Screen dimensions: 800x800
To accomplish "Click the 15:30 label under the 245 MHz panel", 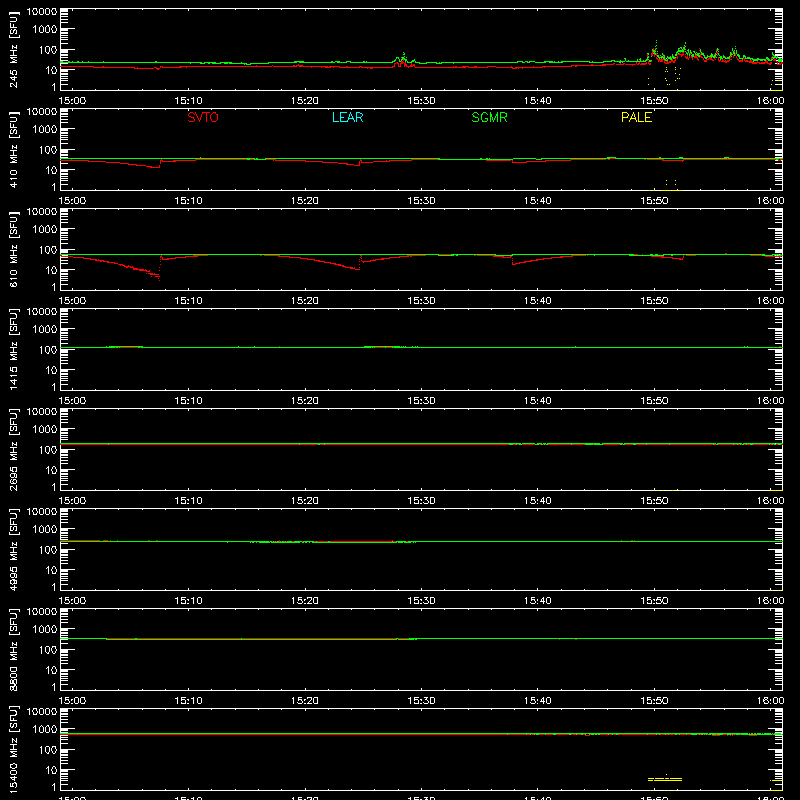I will pyautogui.click(x=421, y=101).
